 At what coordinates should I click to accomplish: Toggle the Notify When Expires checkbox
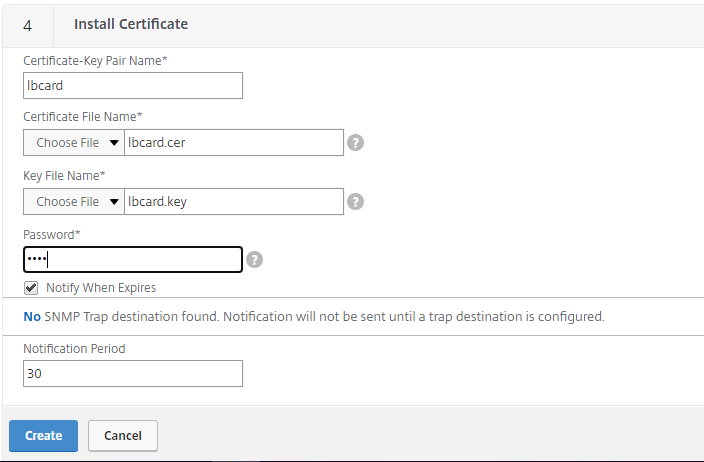[31, 288]
